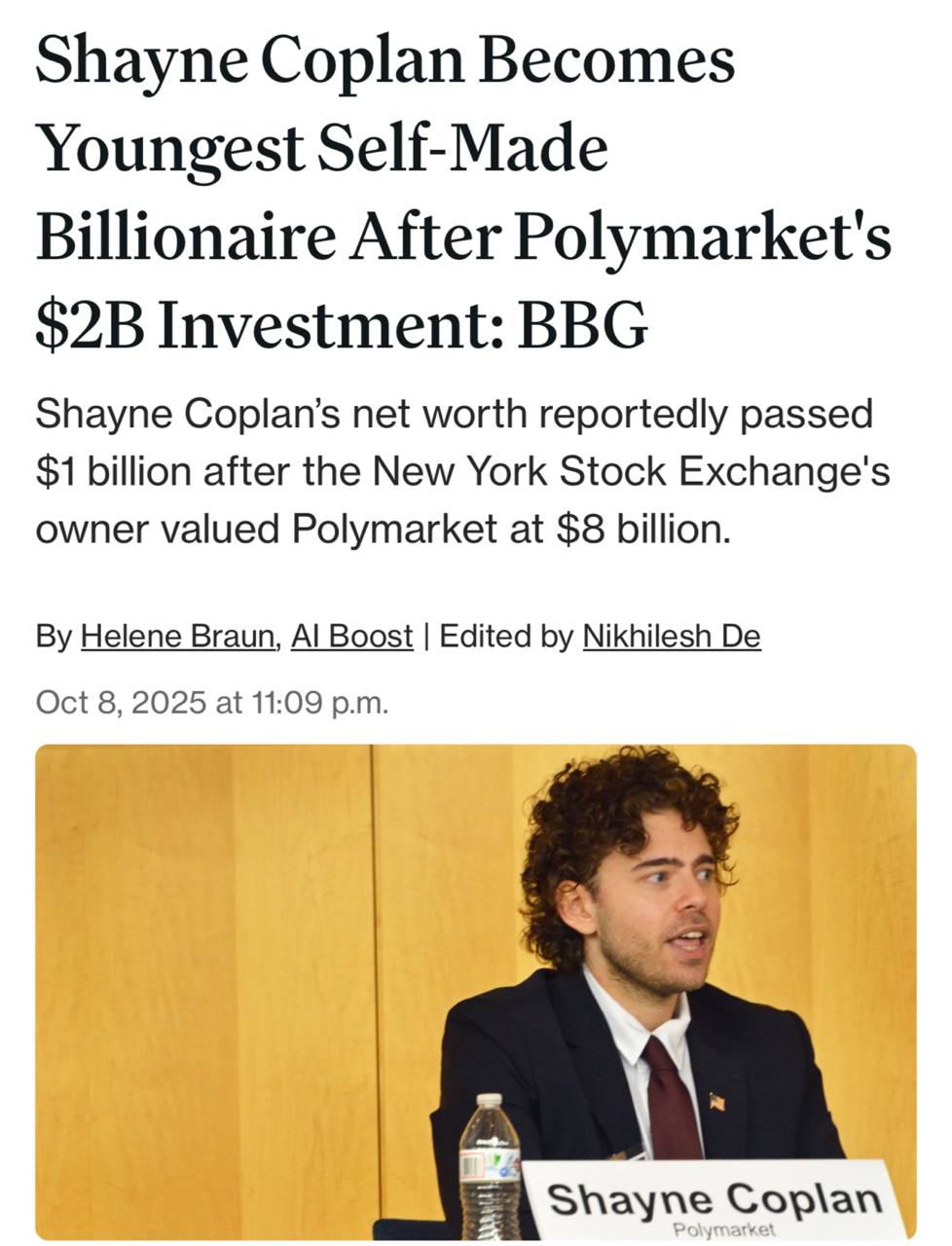Click "Youngest Self-Made" line in the headline
952x1246 pixels.
click(321, 148)
